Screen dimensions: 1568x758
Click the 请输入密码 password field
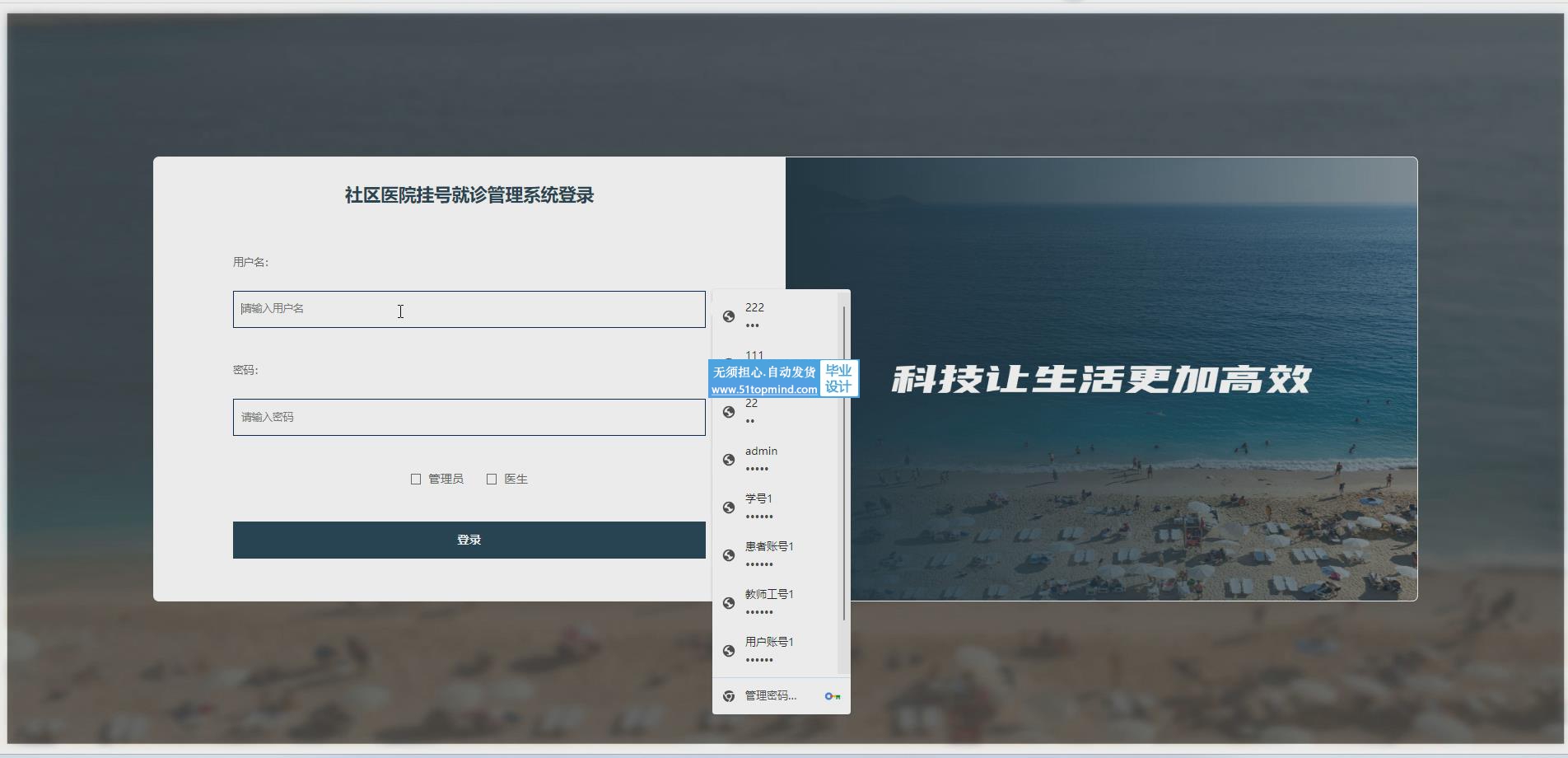pos(469,418)
